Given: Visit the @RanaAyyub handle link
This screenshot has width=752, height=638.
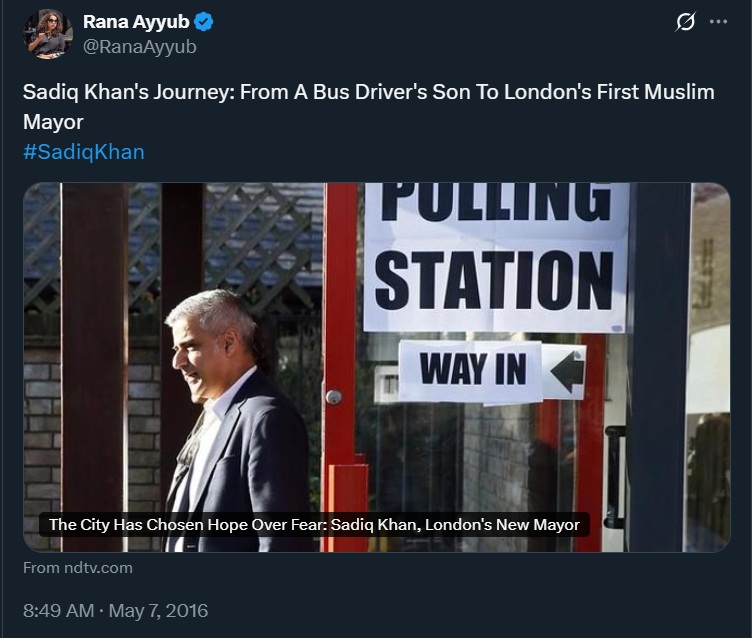Looking at the screenshot, I should click(x=140, y=46).
